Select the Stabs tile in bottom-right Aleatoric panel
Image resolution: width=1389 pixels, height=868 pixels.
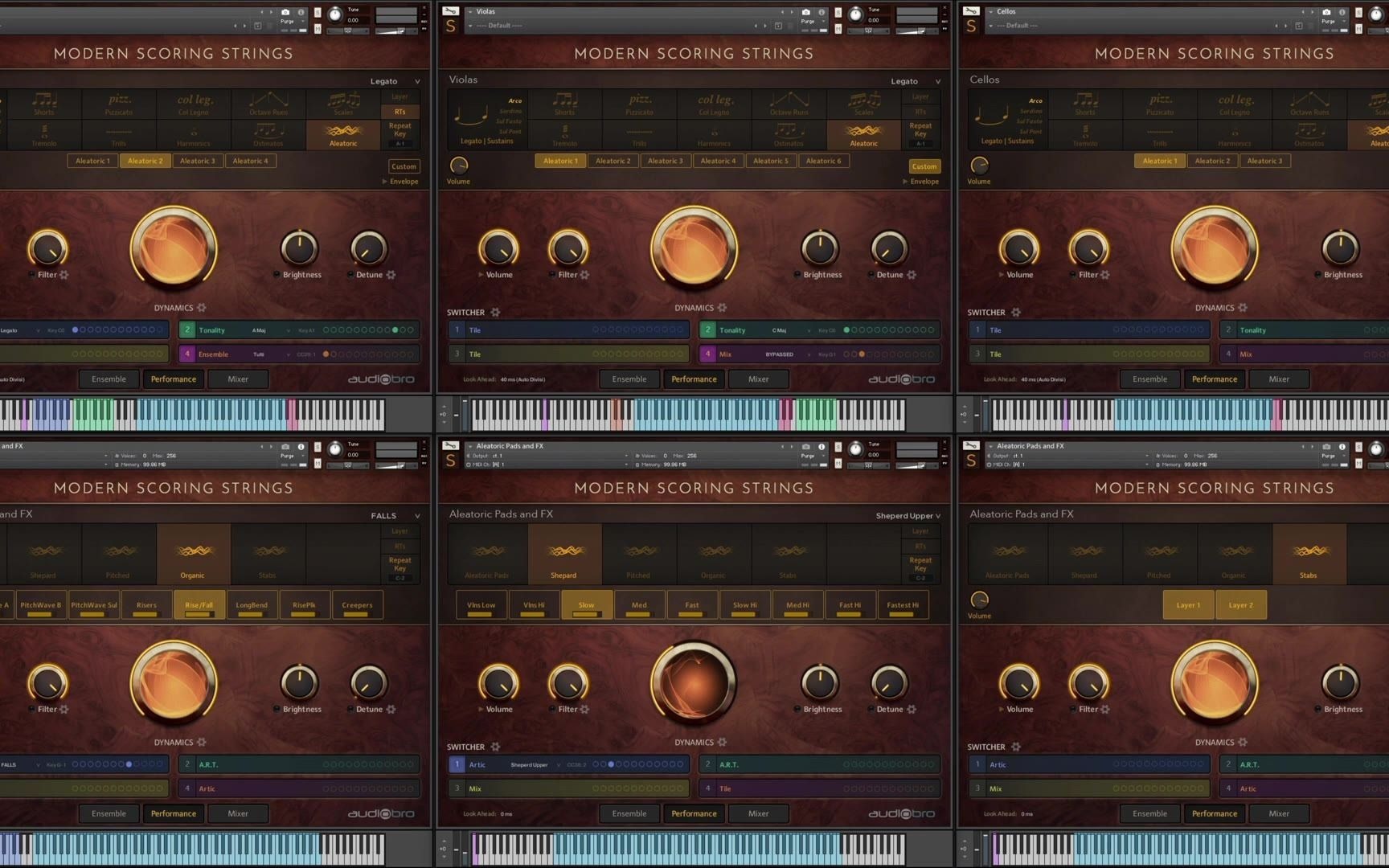point(1309,555)
